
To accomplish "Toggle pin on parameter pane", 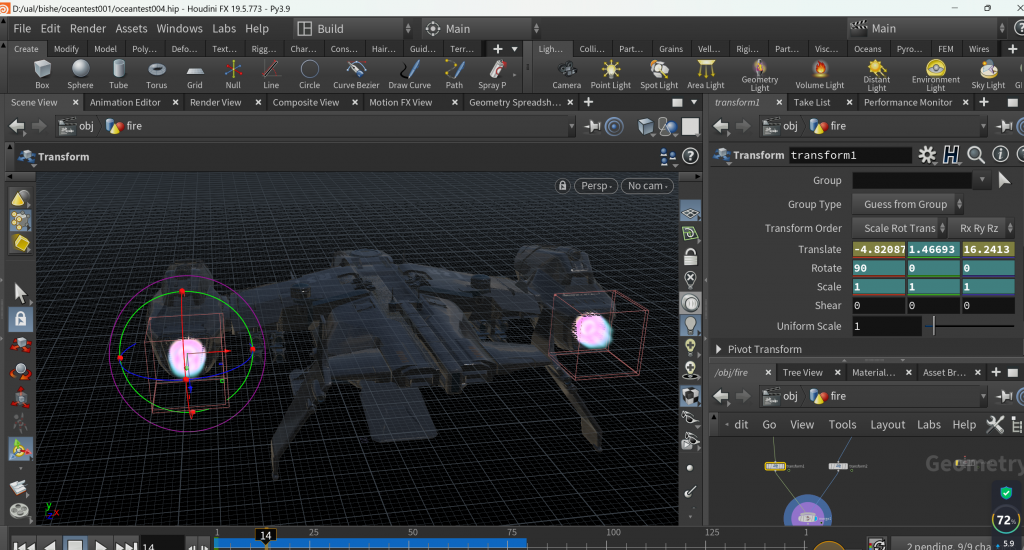I will (1004, 126).
